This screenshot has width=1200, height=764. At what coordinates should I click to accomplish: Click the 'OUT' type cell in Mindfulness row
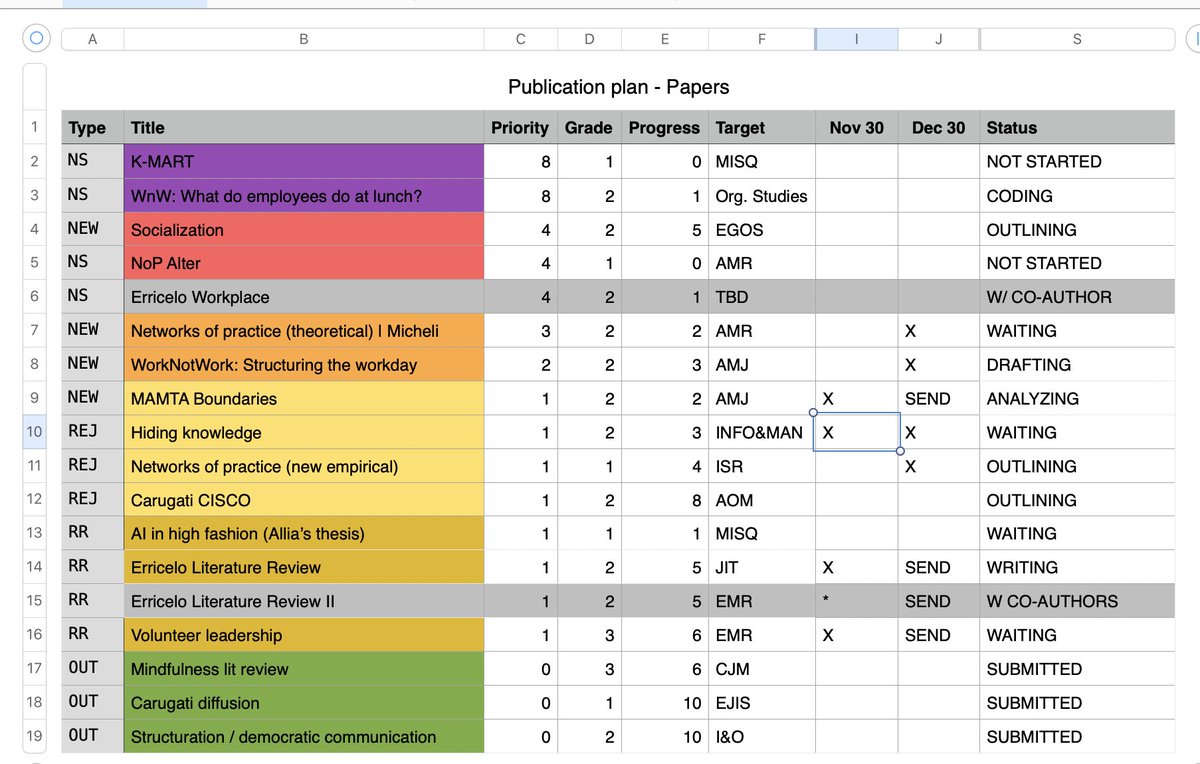coord(93,670)
